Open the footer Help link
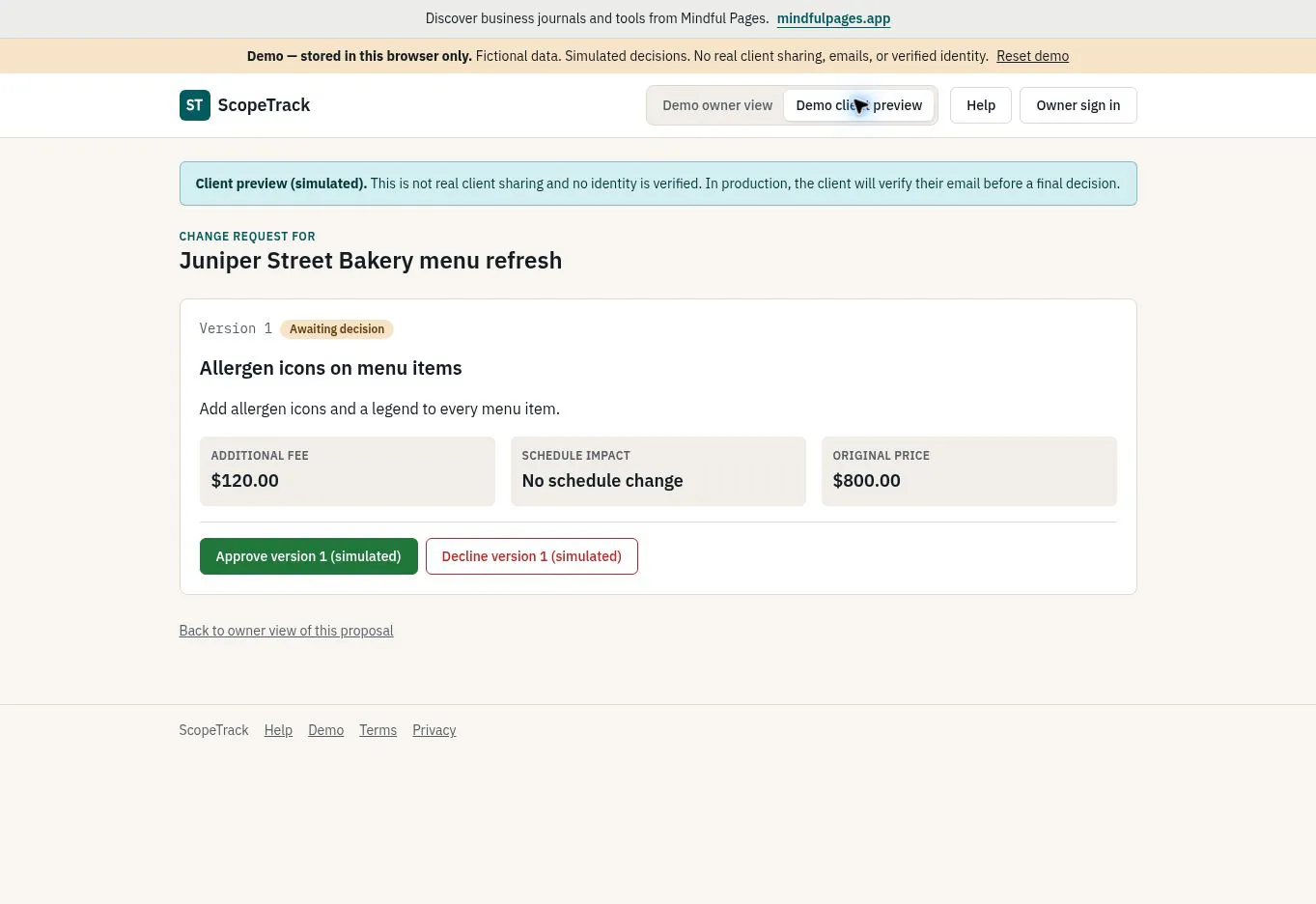 (x=278, y=730)
